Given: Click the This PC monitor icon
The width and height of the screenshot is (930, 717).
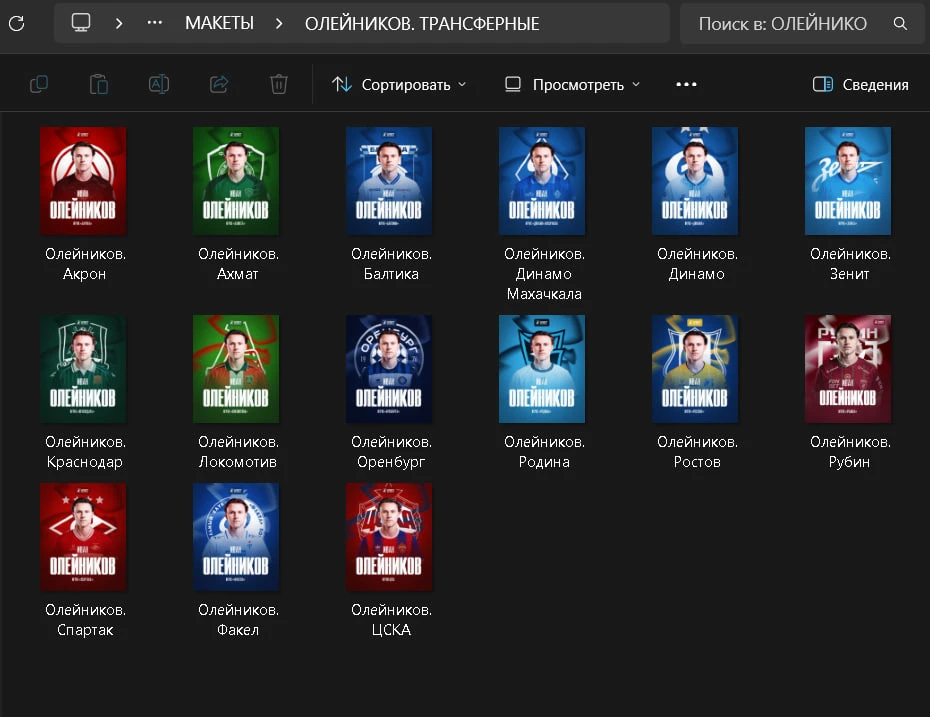Looking at the screenshot, I should (81, 23).
